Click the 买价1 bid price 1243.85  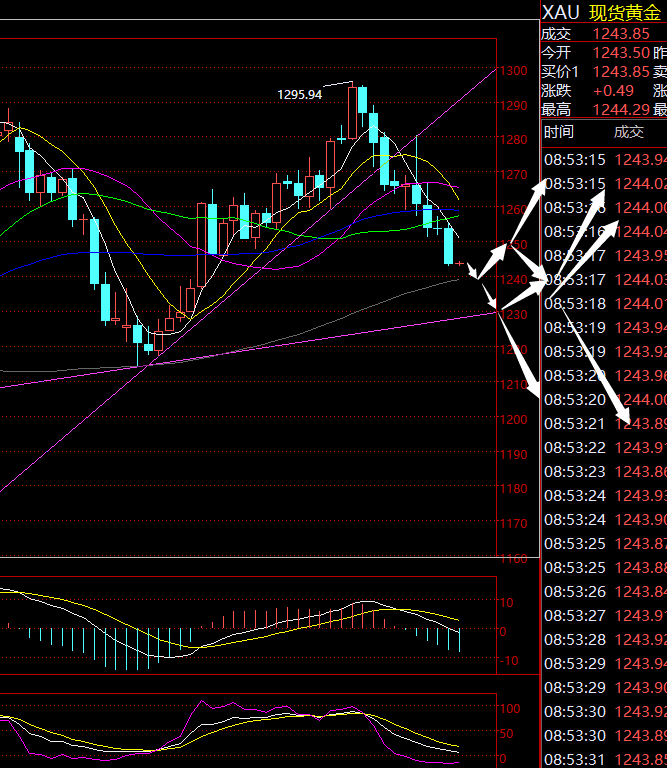621,72
